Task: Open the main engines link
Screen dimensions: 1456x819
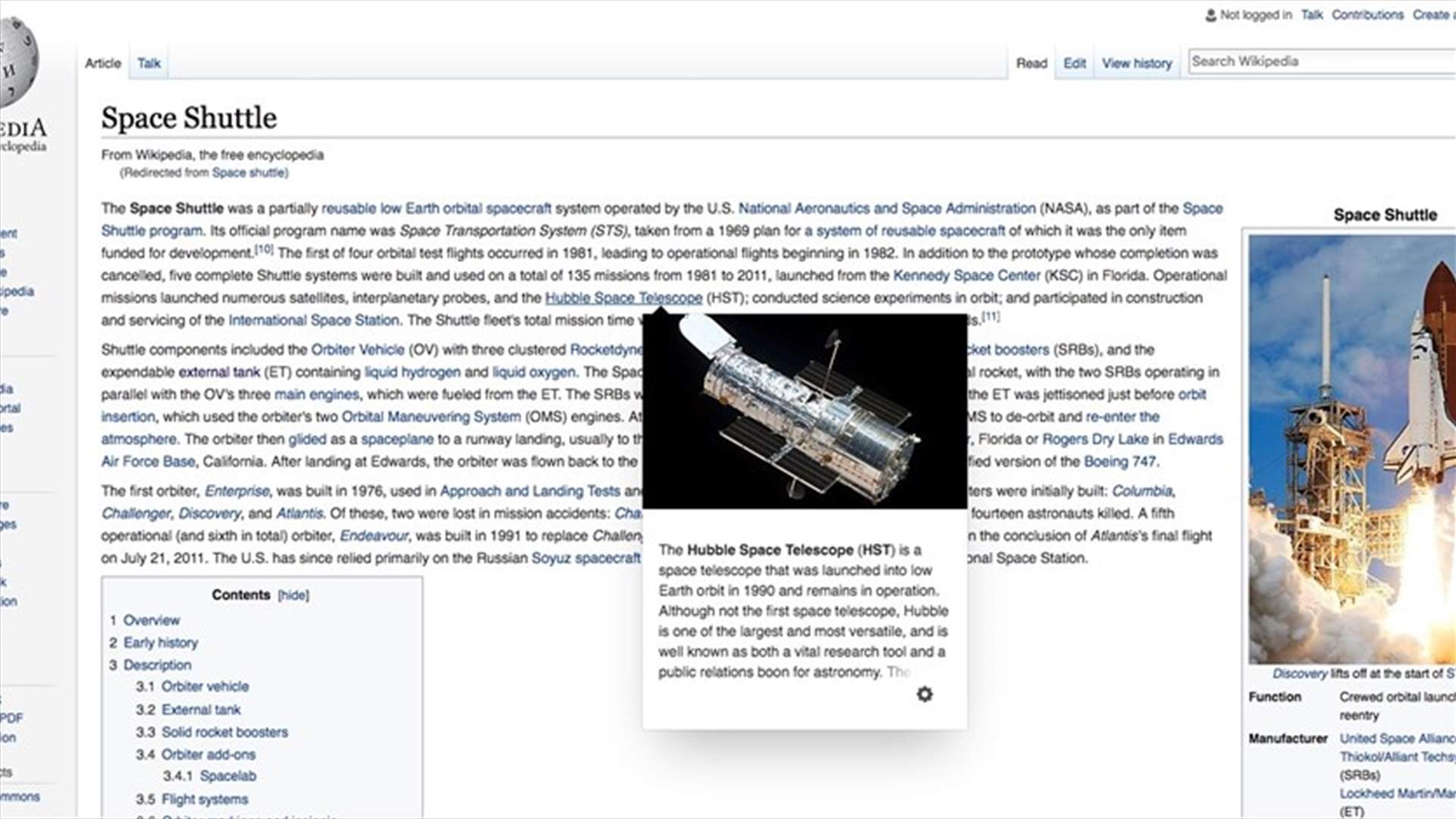Action: point(316,394)
